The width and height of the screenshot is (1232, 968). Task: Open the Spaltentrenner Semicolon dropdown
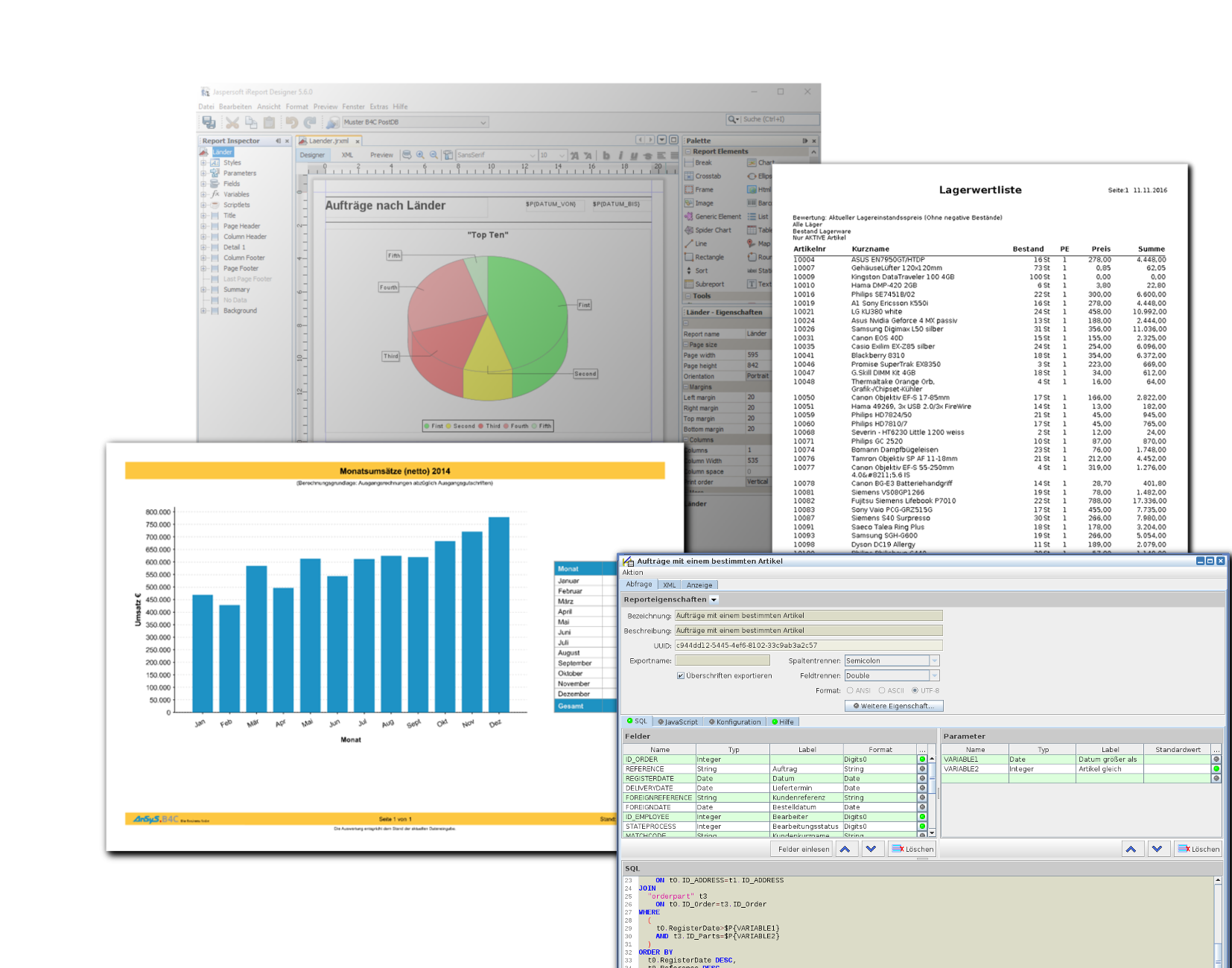[934, 661]
